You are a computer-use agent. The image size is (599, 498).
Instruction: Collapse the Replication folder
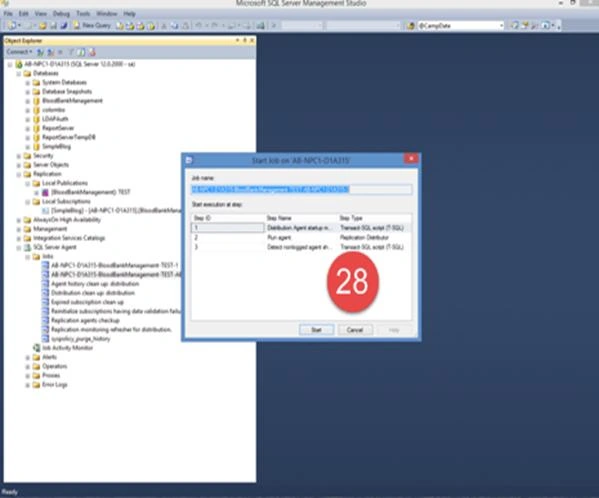tap(18, 175)
